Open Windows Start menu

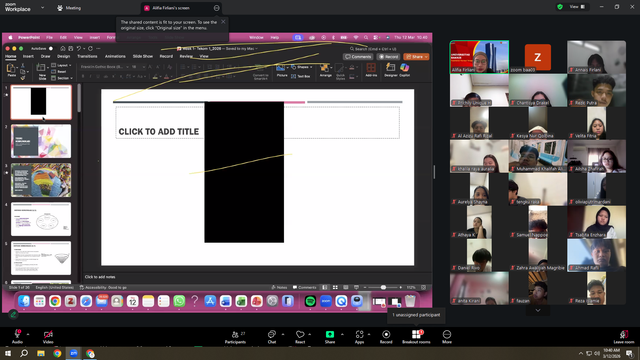tap(8, 353)
